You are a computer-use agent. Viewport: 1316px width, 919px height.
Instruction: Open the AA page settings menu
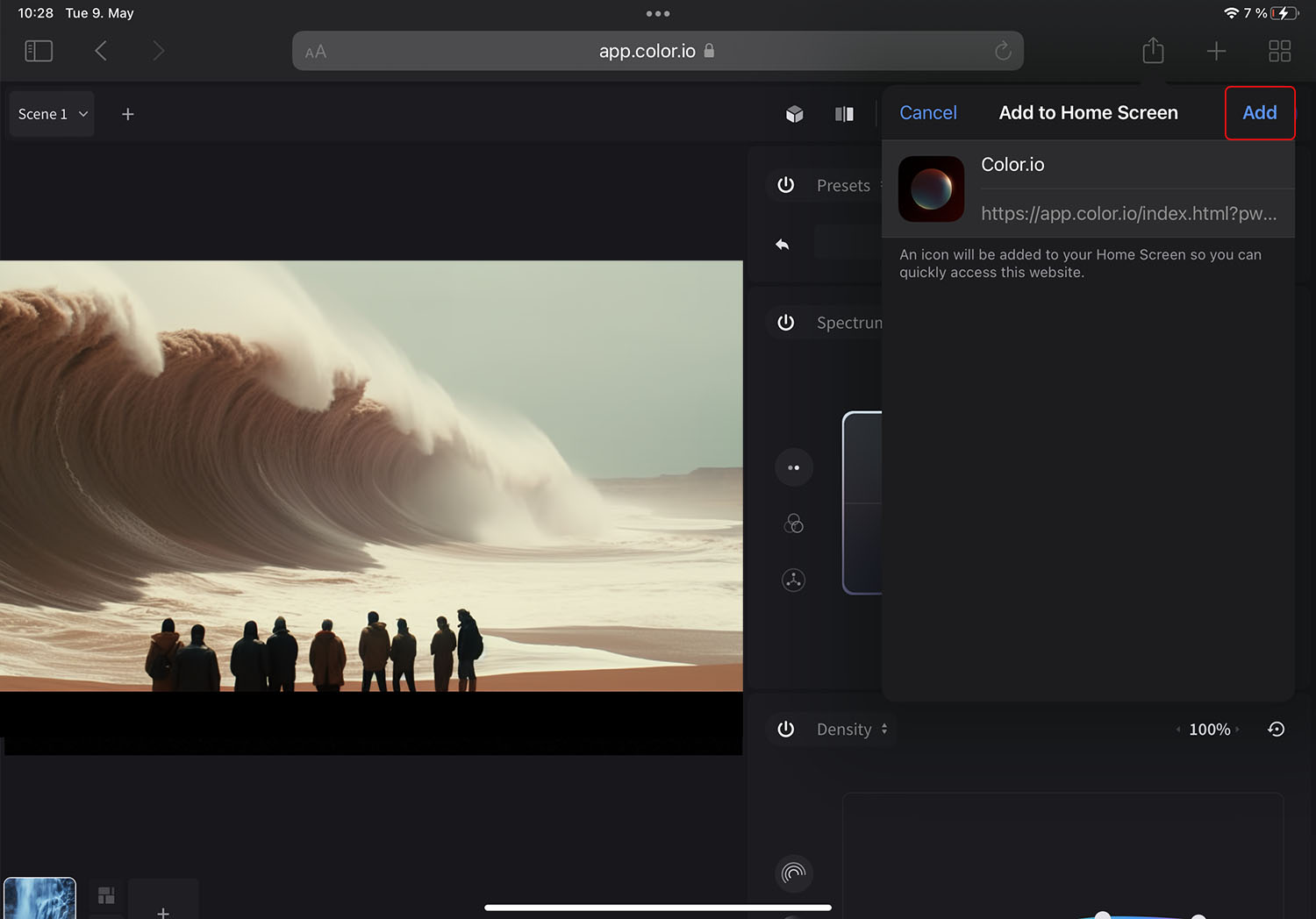tap(316, 50)
